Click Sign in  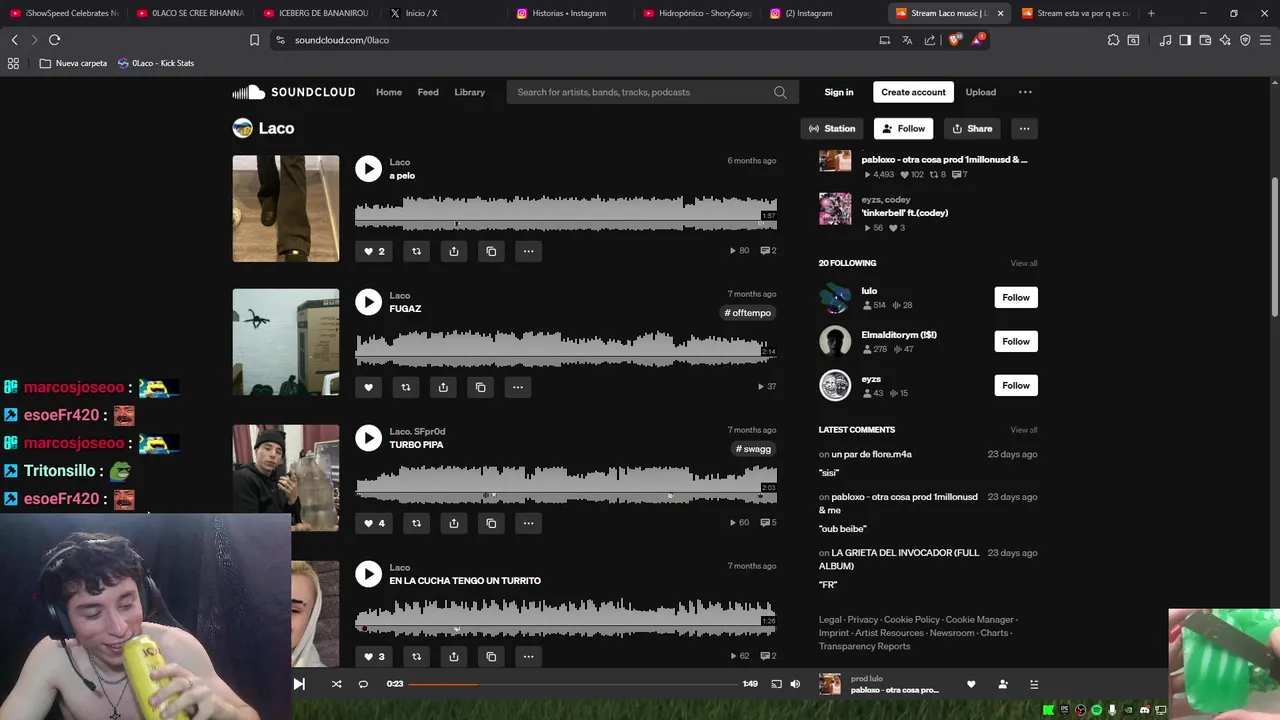pos(839,92)
